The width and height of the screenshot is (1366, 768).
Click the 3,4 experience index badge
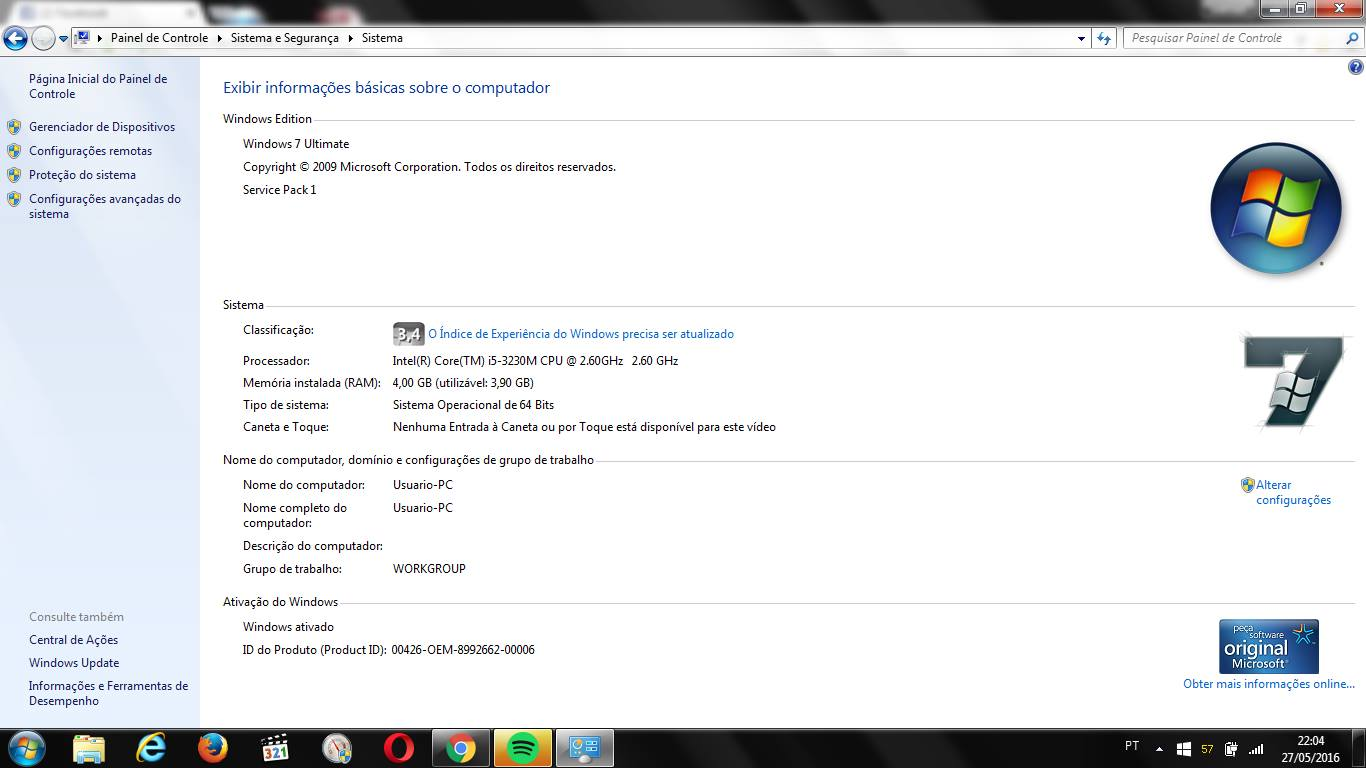pos(408,334)
